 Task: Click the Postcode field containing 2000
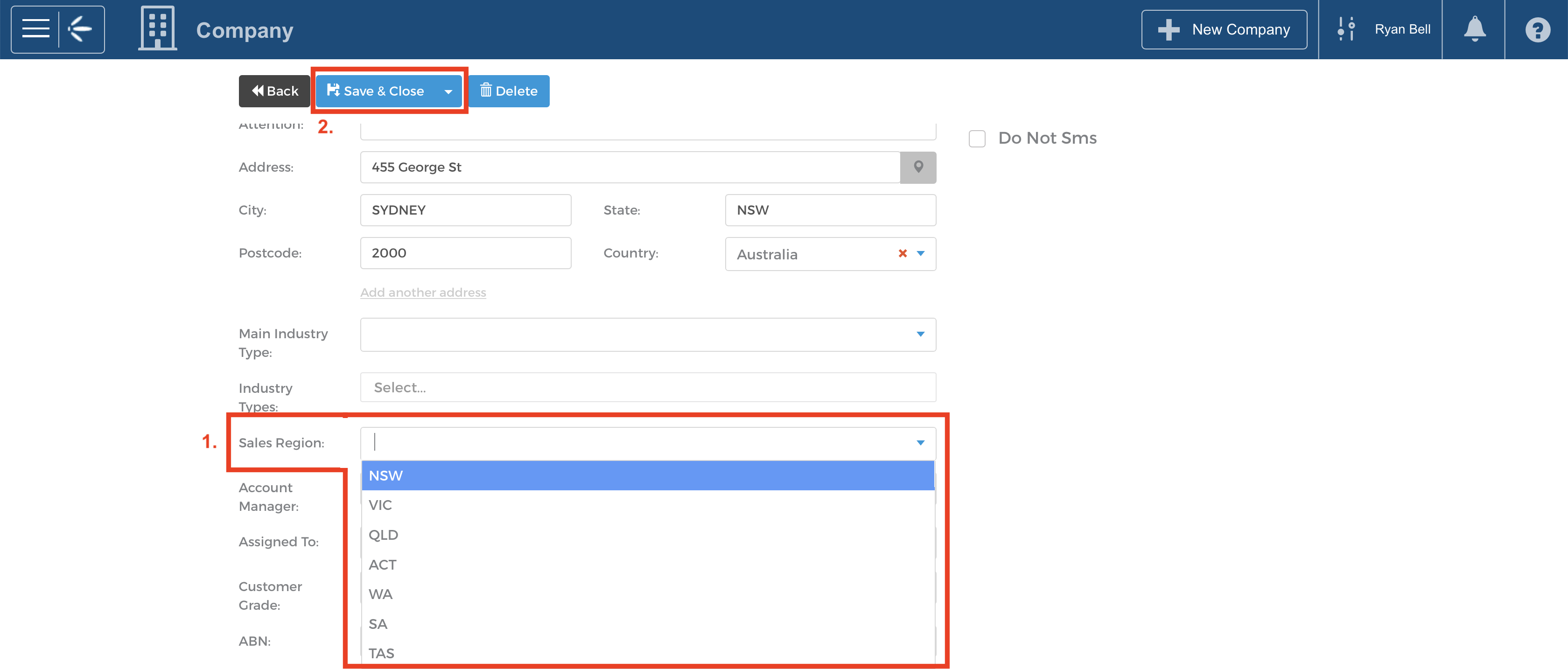pyautogui.click(x=466, y=253)
